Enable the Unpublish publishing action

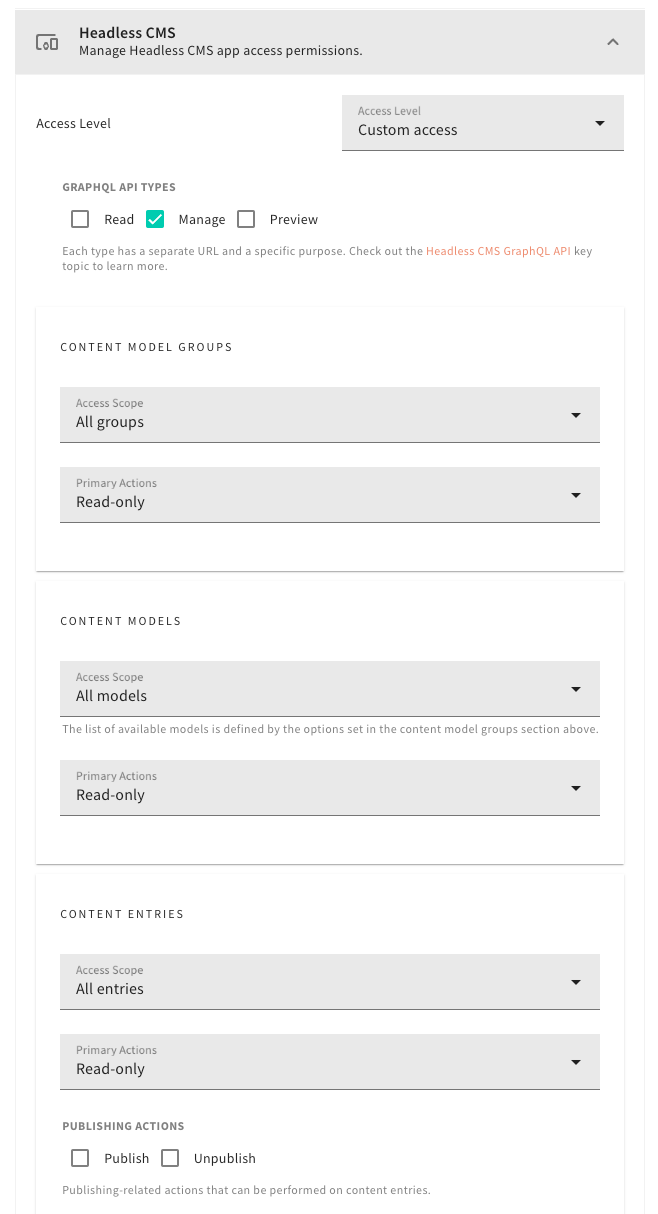click(x=170, y=1157)
